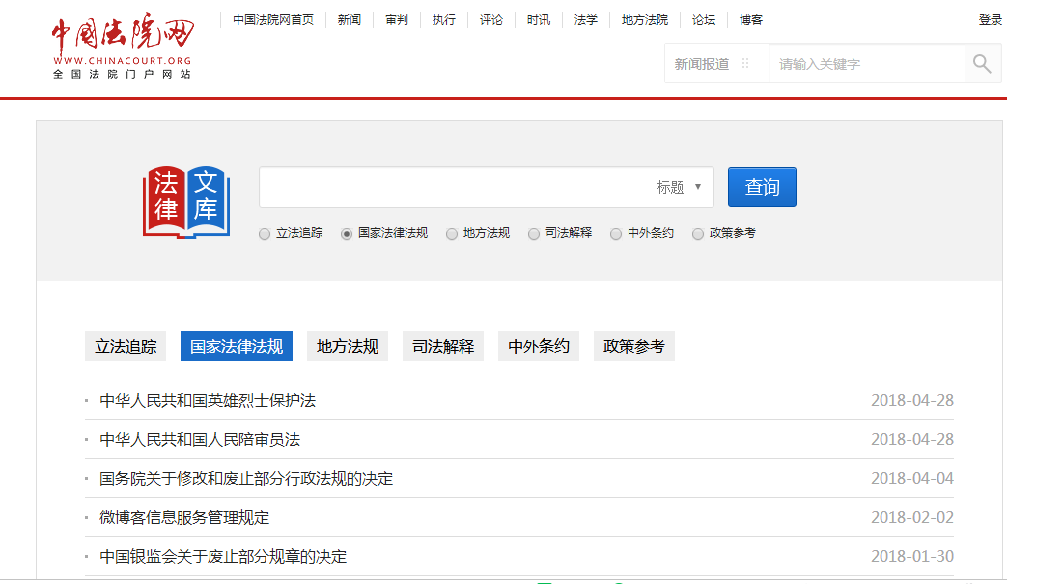The width and height of the screenshot is (1043, 584).
Task: Click the magnifying glass search icon
Action: (x=981, y=62)
